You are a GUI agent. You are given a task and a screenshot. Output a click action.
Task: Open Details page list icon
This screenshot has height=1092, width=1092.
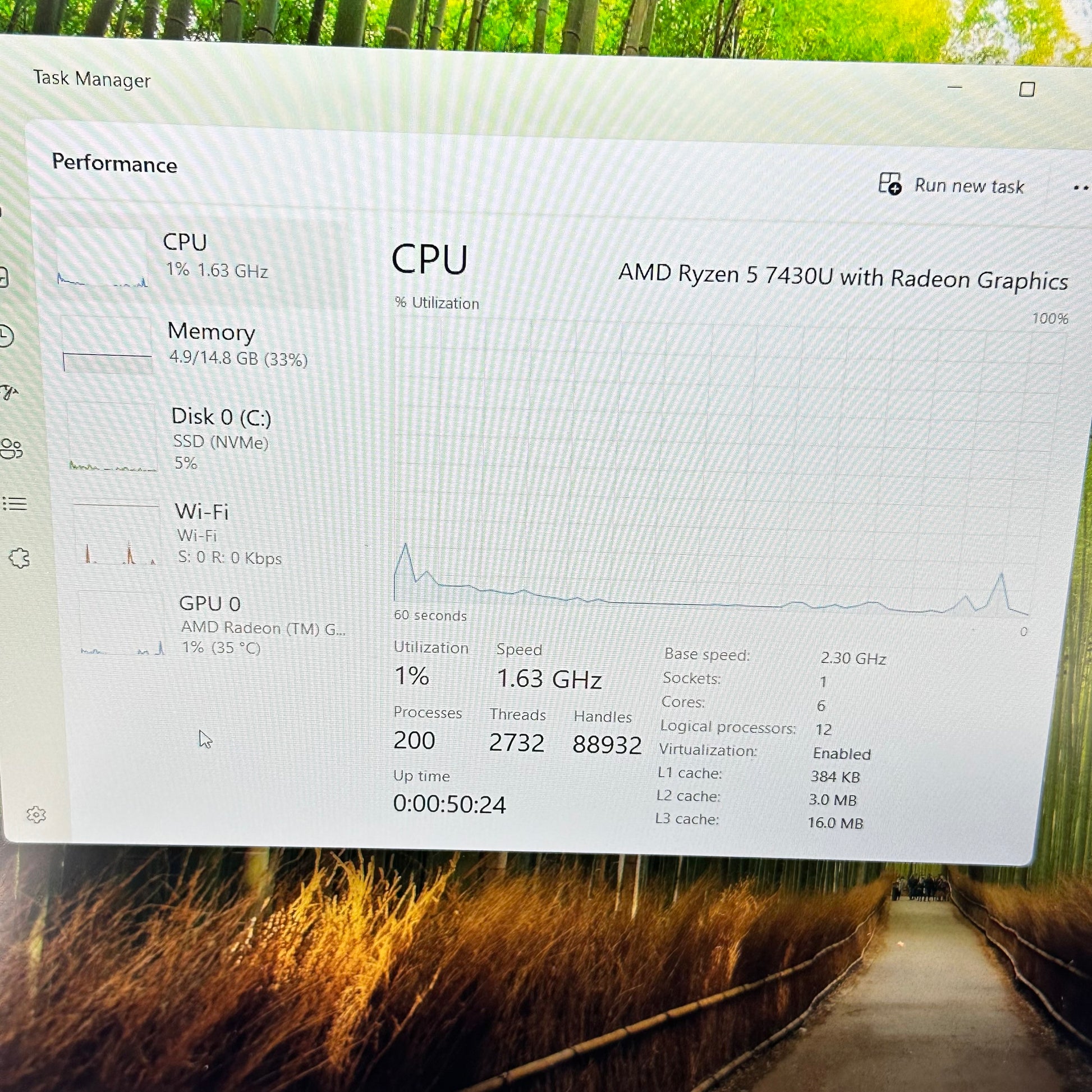(15, 503)
